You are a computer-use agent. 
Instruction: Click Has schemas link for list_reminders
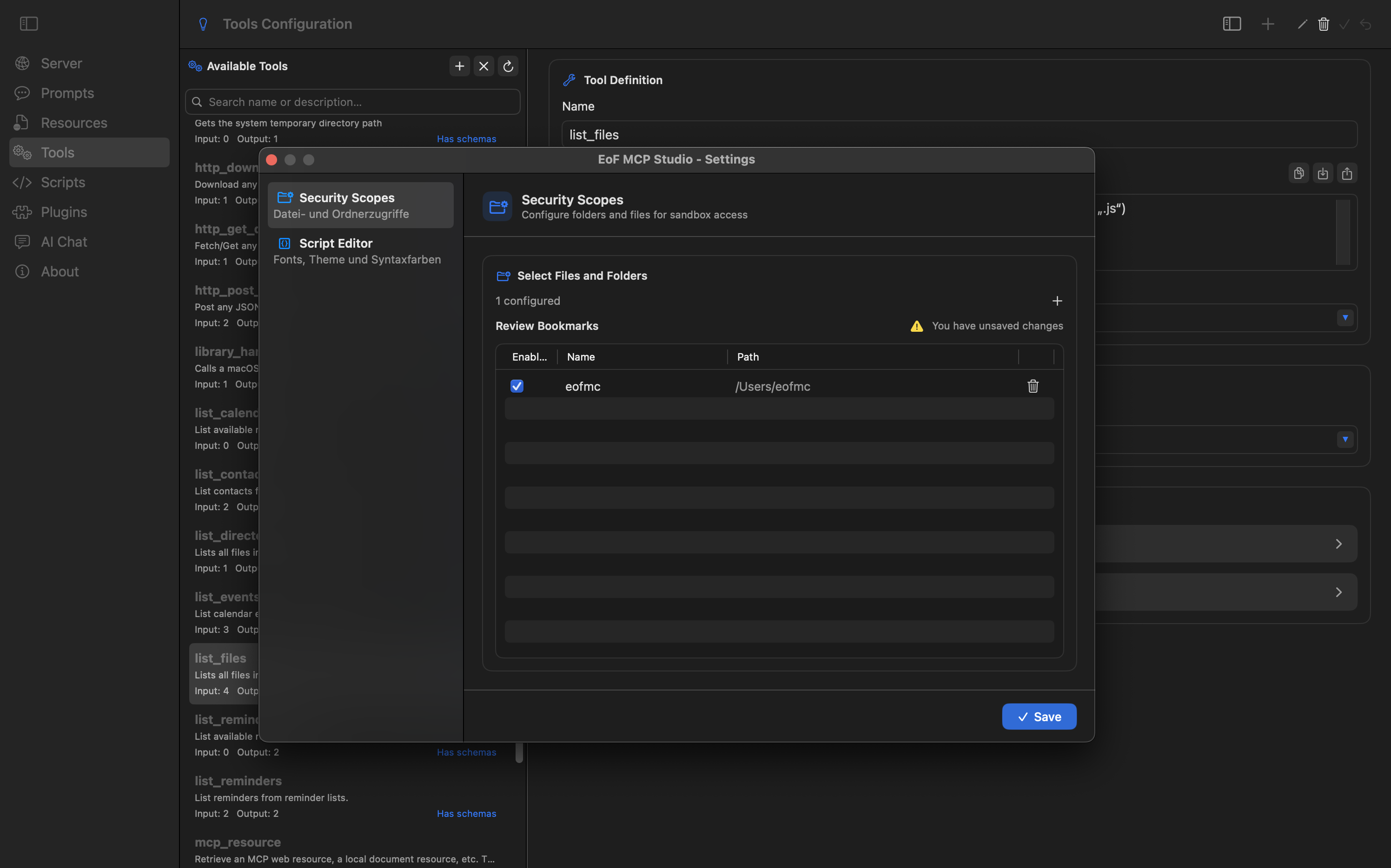466,814
